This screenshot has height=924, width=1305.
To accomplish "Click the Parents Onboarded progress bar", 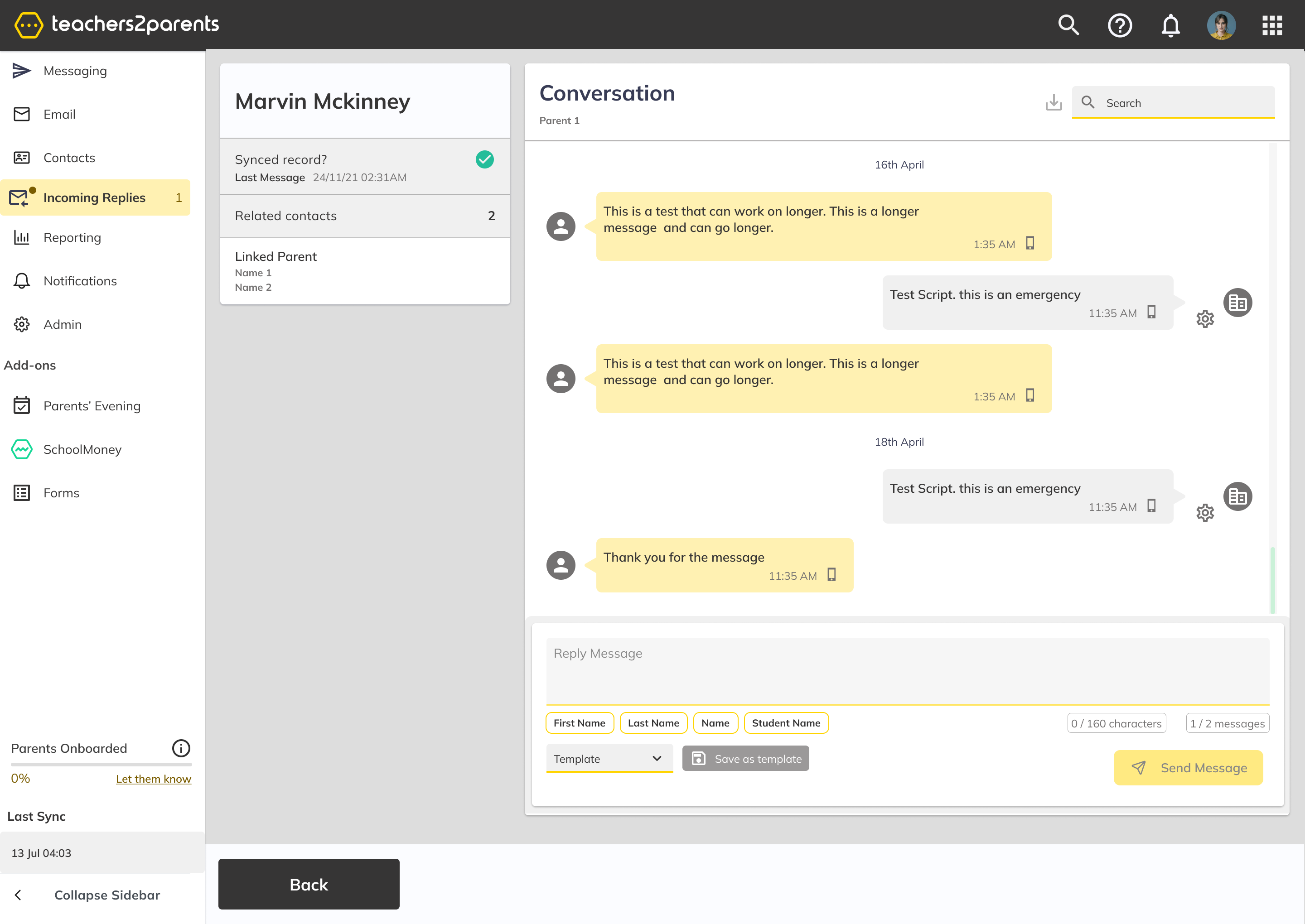I will coord(101,764).
